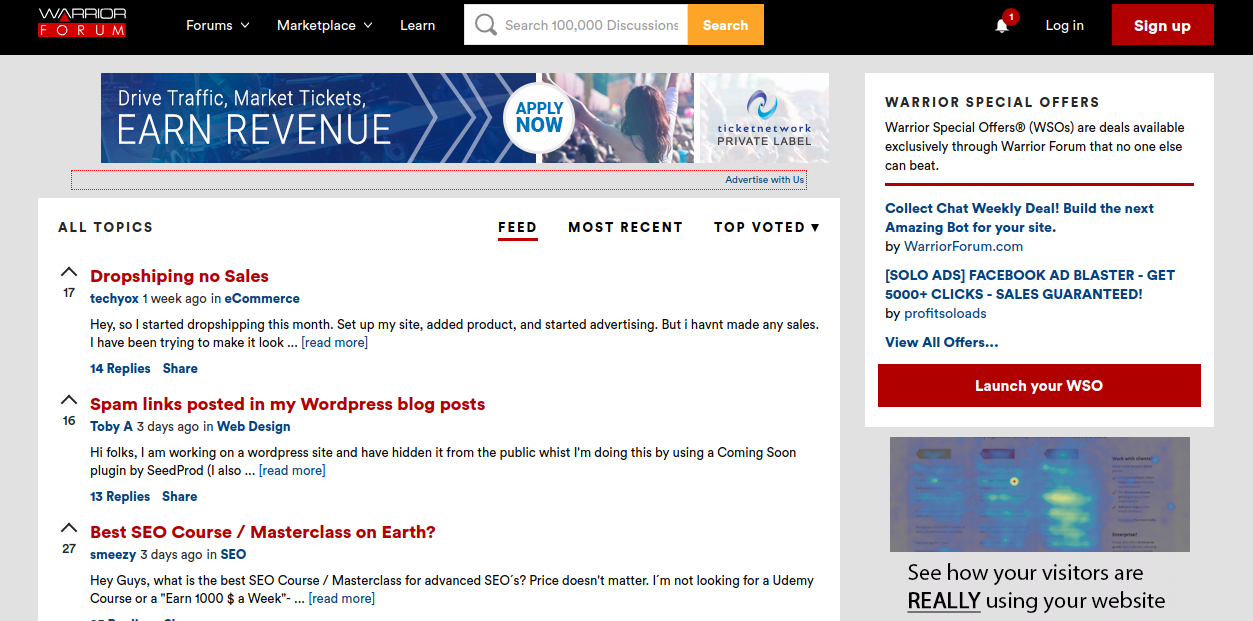This screenshot has width=1253, height=621.
Task: Click the heatmap advertisement image
Action: (1040, 494)
